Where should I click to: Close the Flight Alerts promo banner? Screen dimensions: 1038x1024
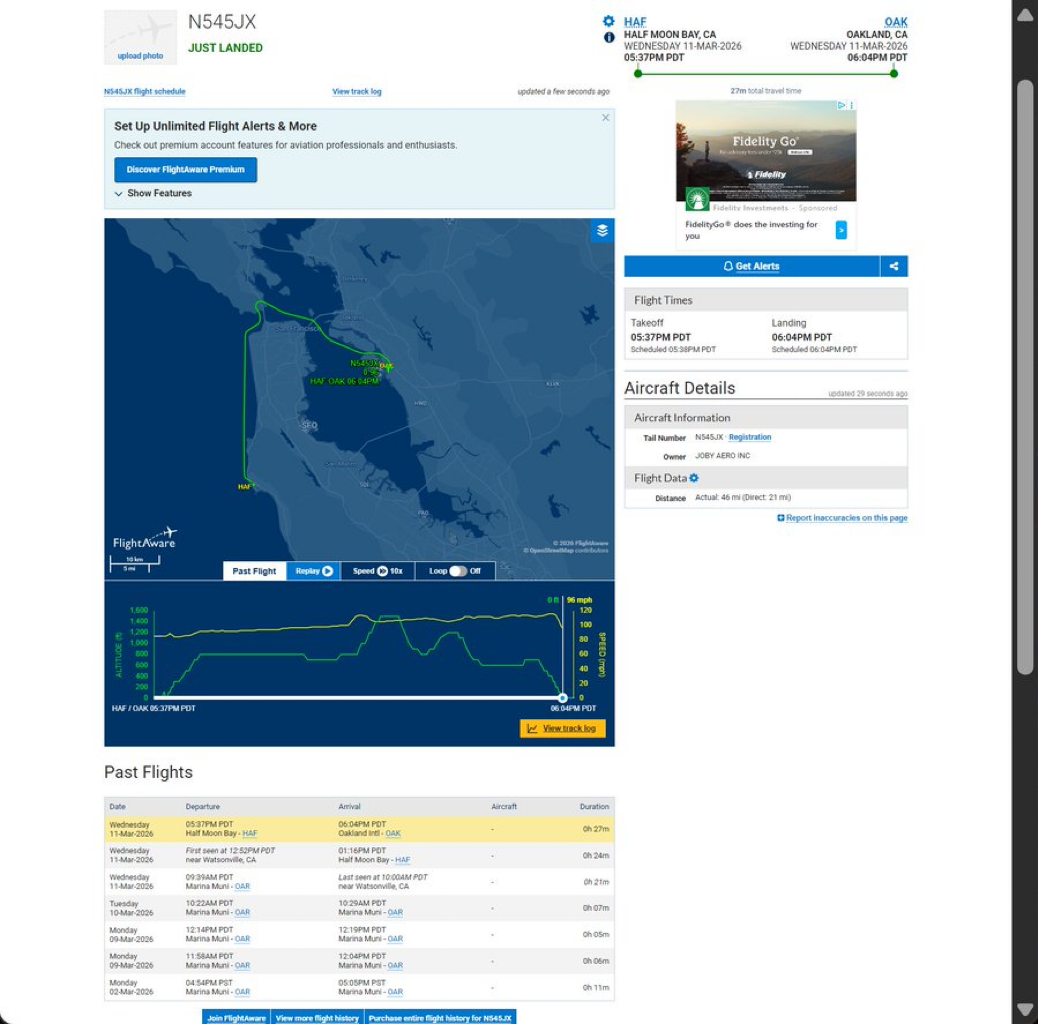pos(605,118)
